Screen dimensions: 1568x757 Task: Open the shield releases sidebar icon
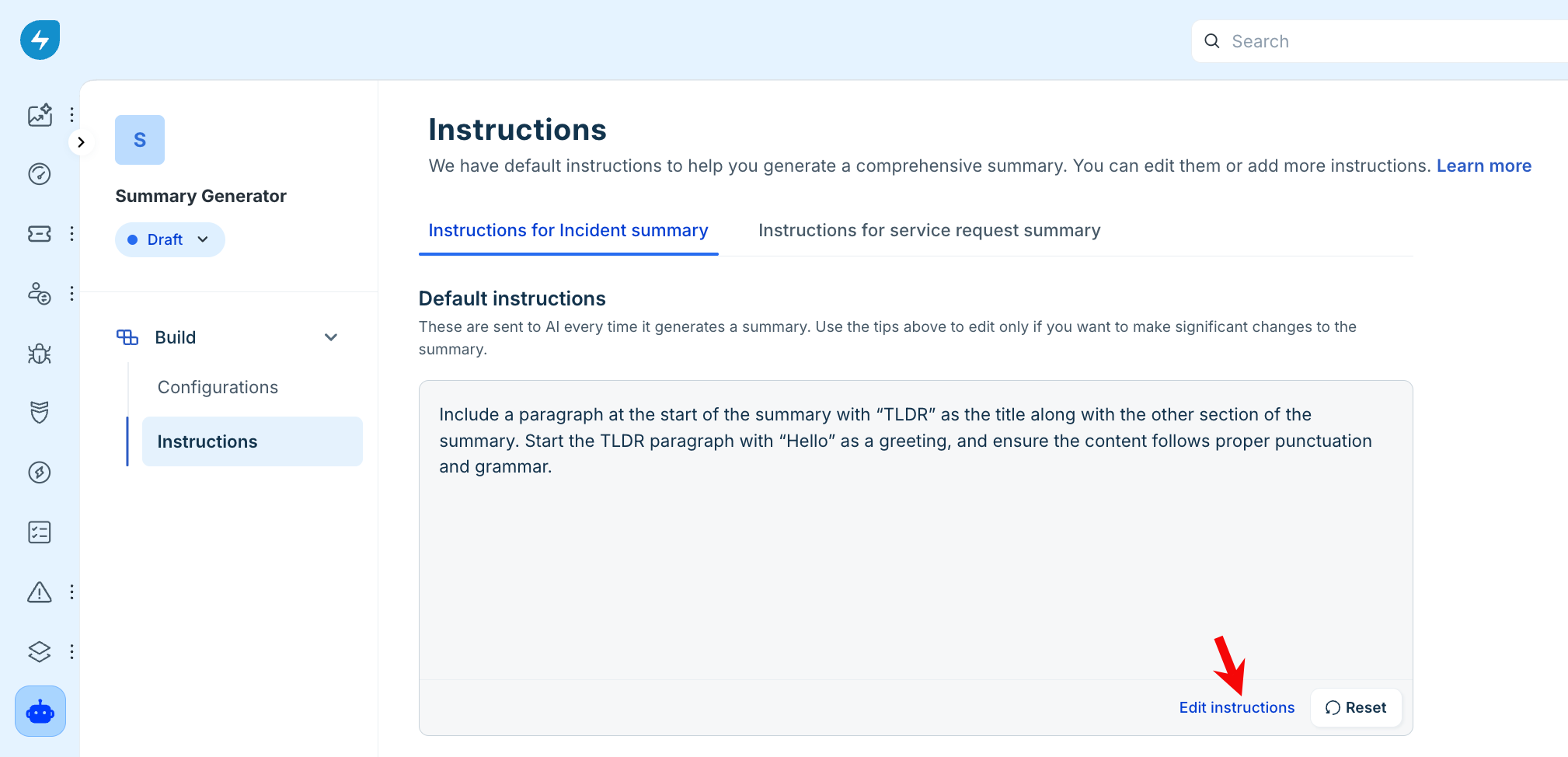[40, 413]
